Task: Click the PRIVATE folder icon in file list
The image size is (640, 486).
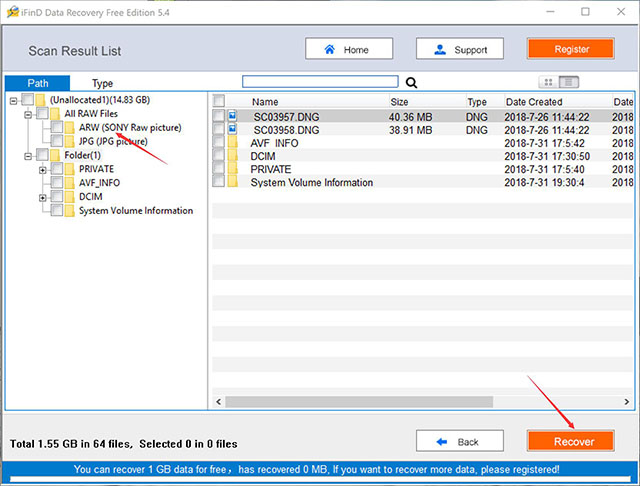Action: click(233, 169)
